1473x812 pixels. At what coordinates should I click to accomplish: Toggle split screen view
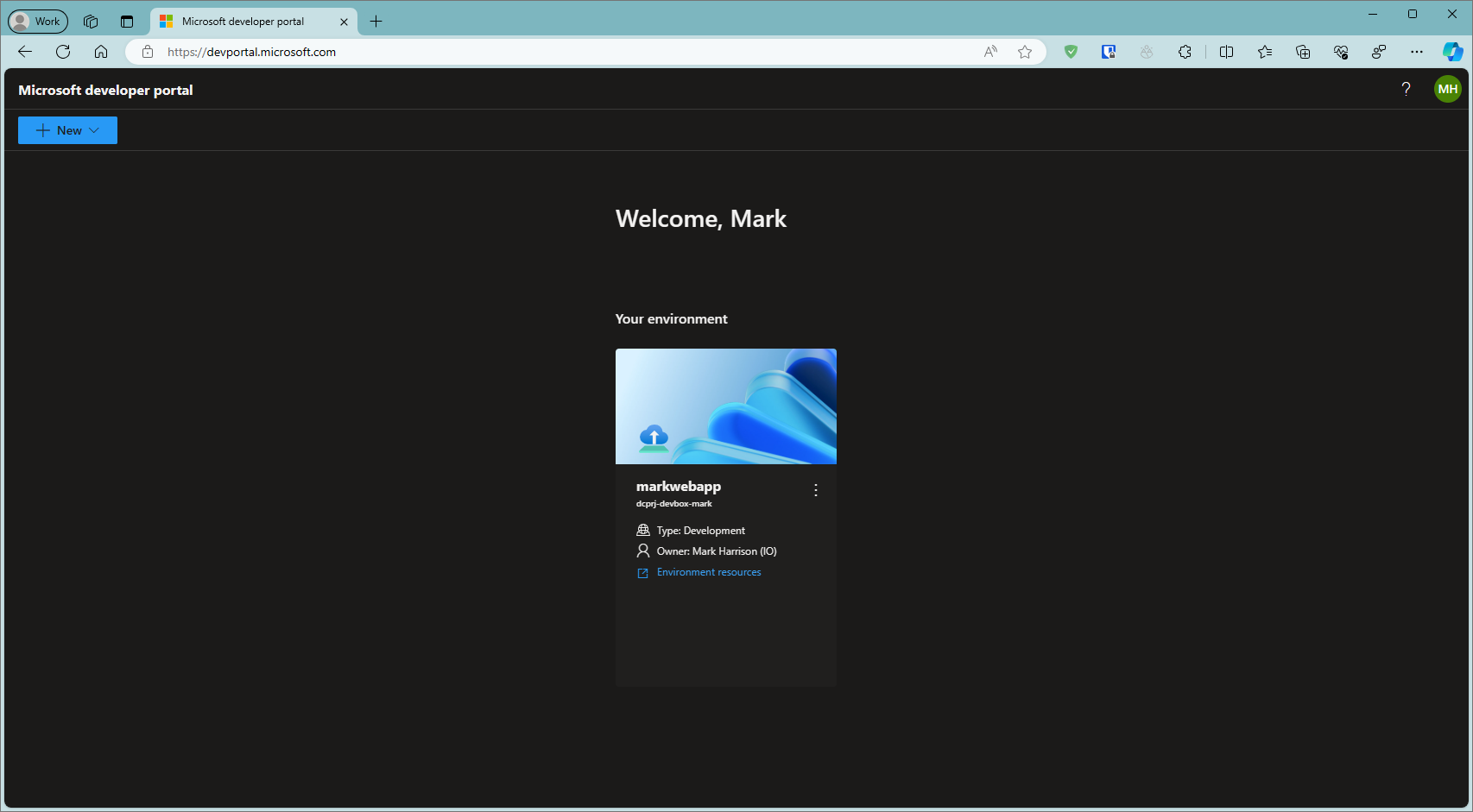click(1226, 52)
